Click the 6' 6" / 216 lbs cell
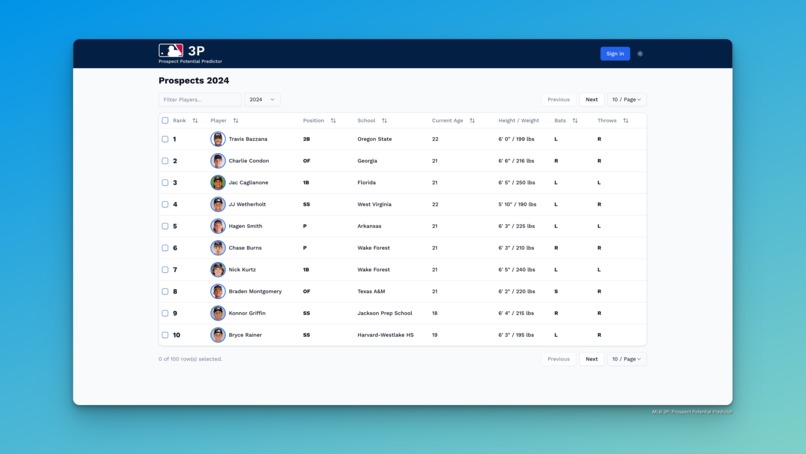 pyautogui.click(x=516, y=160)
